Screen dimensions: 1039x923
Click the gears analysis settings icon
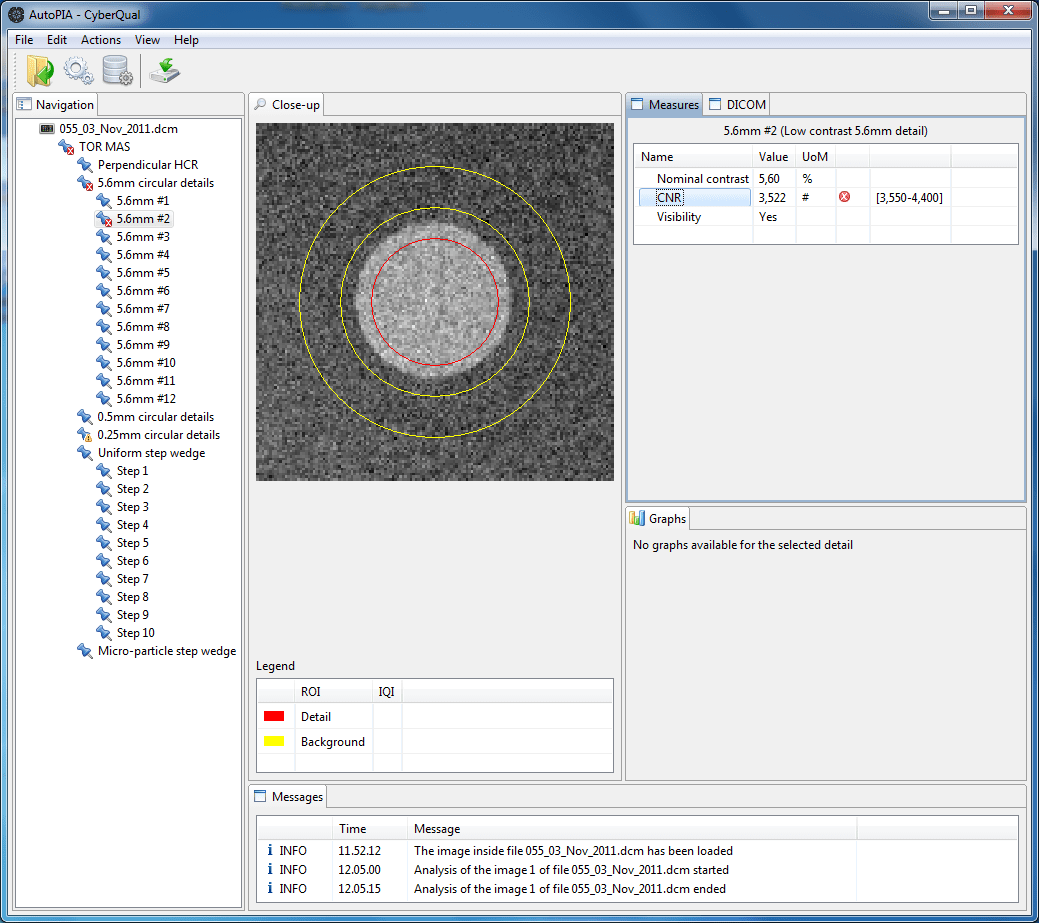click(x=79, y=70)
